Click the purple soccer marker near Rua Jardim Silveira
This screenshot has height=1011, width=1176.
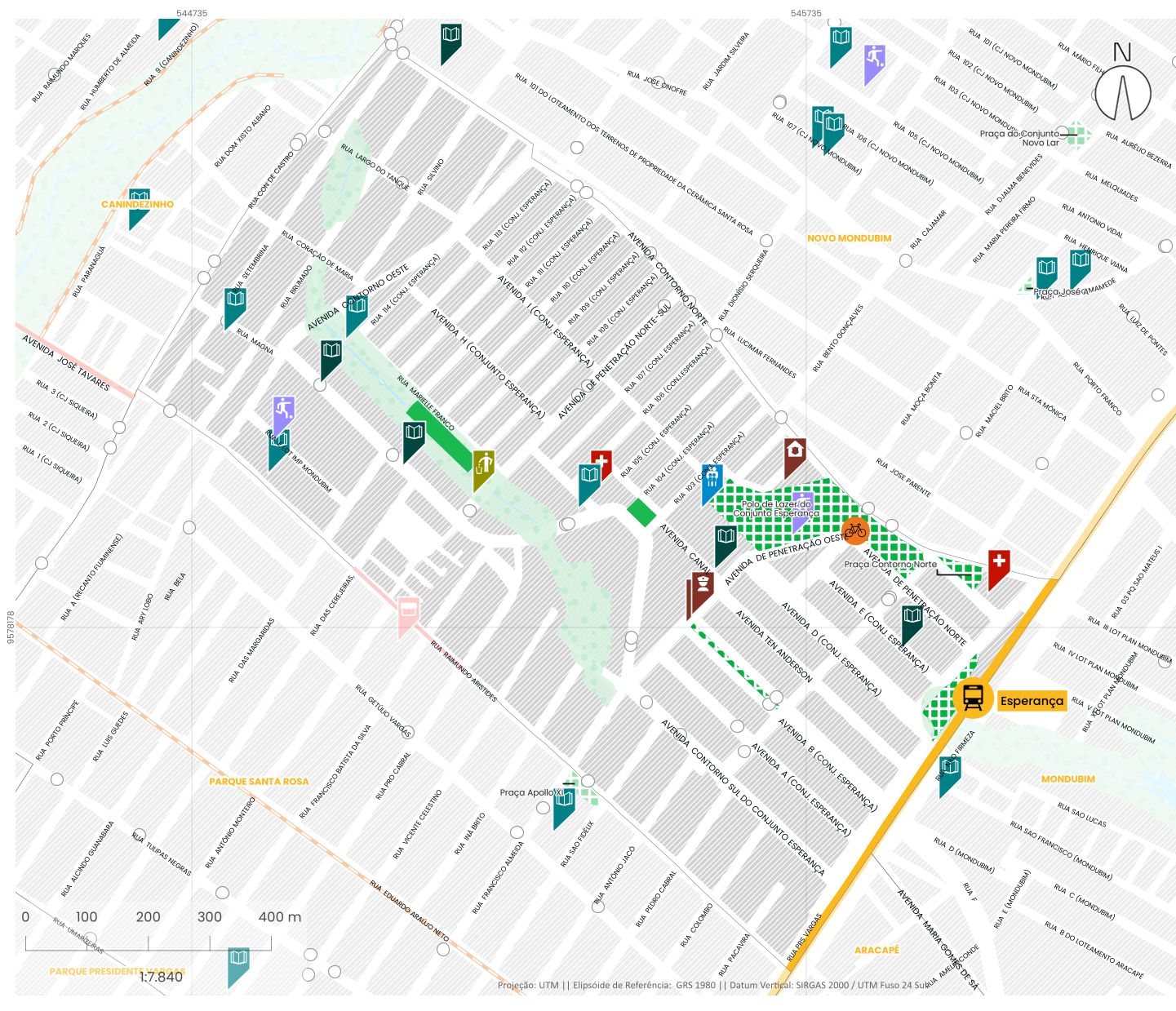[x=875, y=64]
